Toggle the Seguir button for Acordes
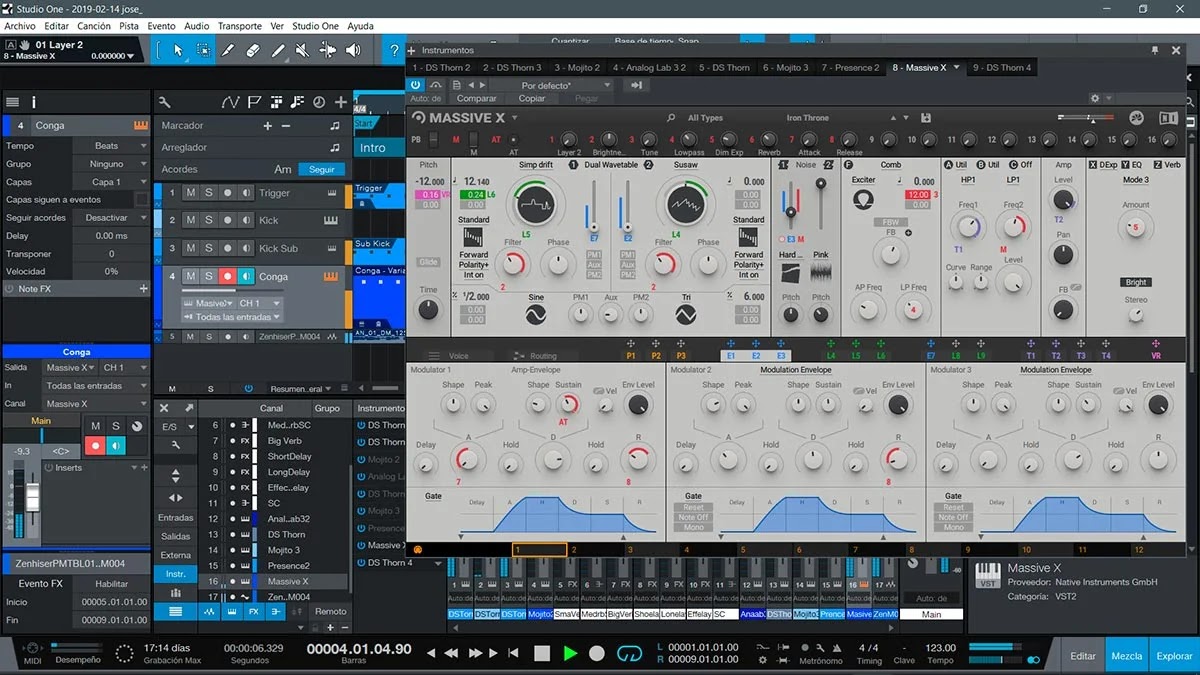The width and height of the screenshot is (1200, 675). [322, 170]
